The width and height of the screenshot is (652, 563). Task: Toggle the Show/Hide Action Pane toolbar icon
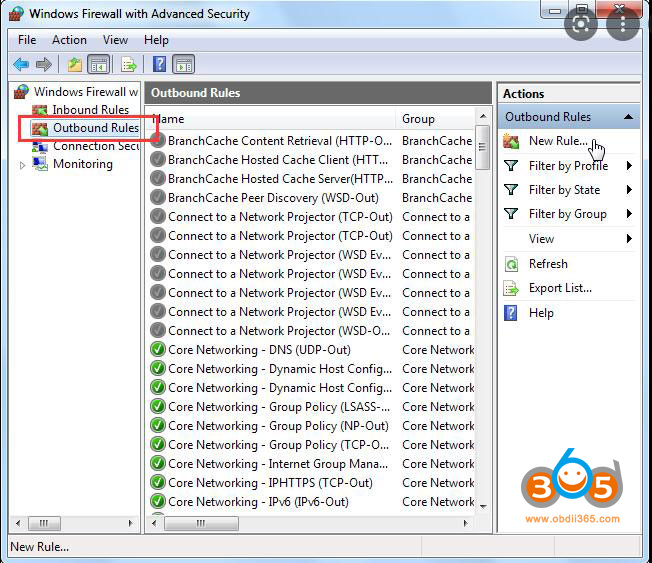(x=183, y=65)
